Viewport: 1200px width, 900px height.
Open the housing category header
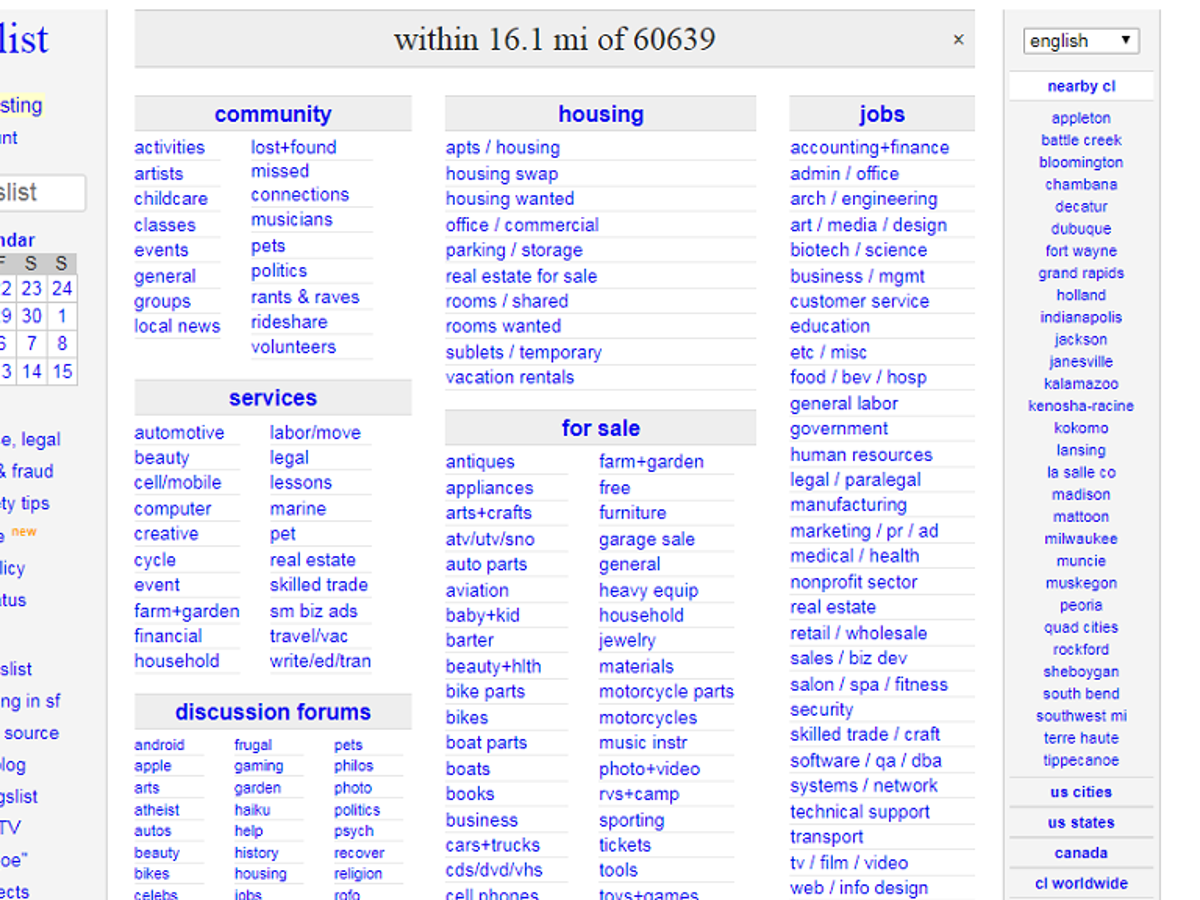(600, 115)
